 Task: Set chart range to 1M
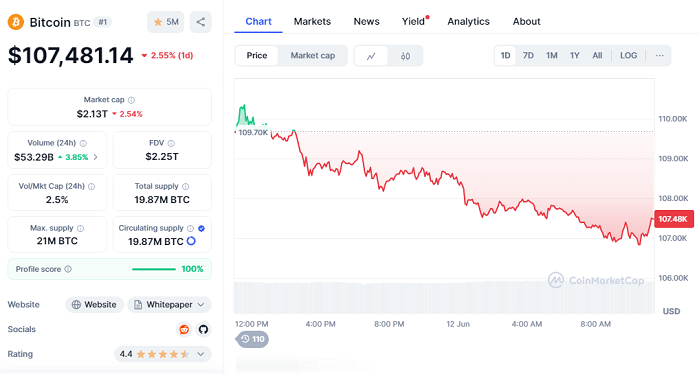coord(552,56)
